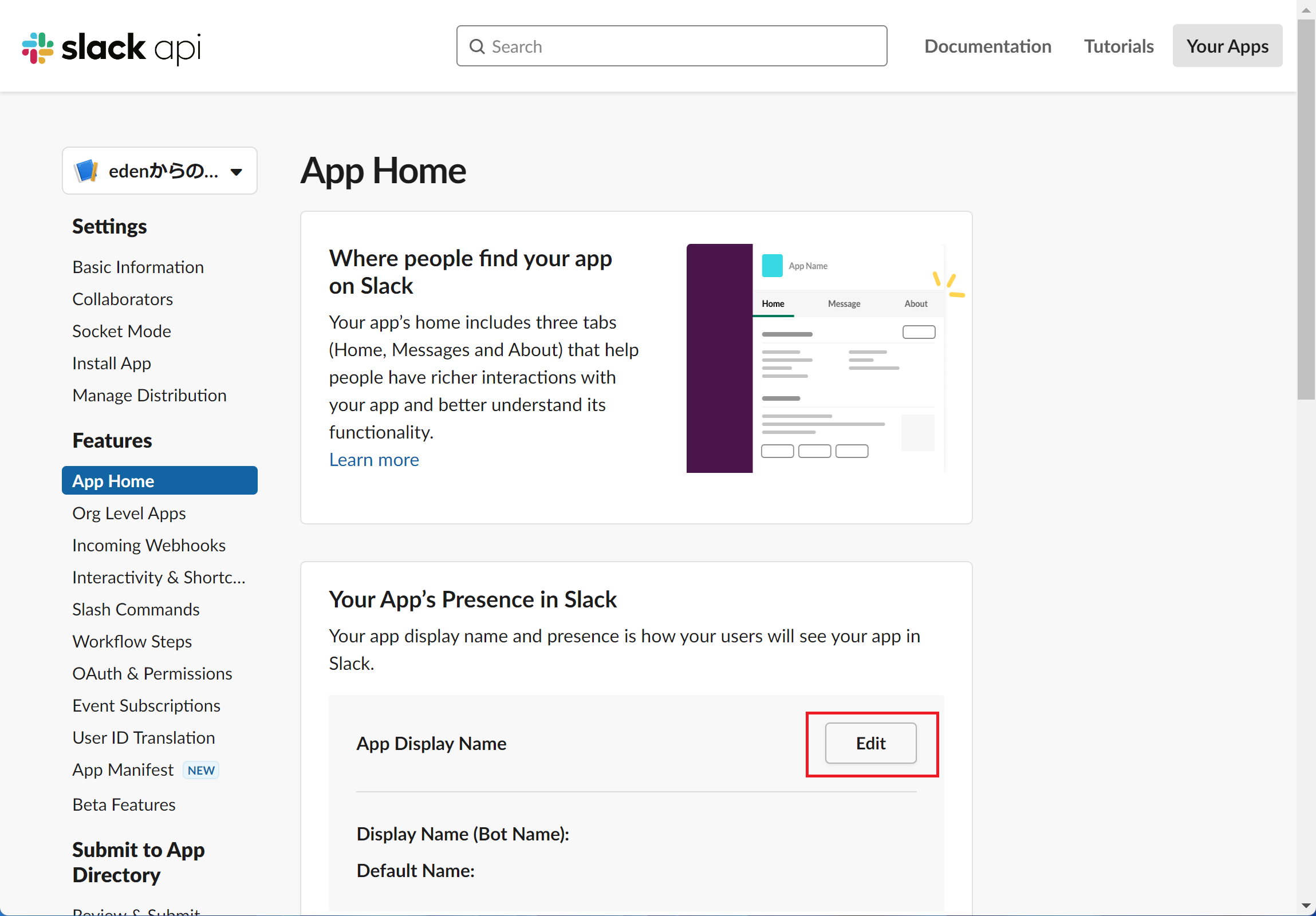This screenshot has width=1316, height=916.
Task: Open Org Level Apps
Action: pos(129,514)
